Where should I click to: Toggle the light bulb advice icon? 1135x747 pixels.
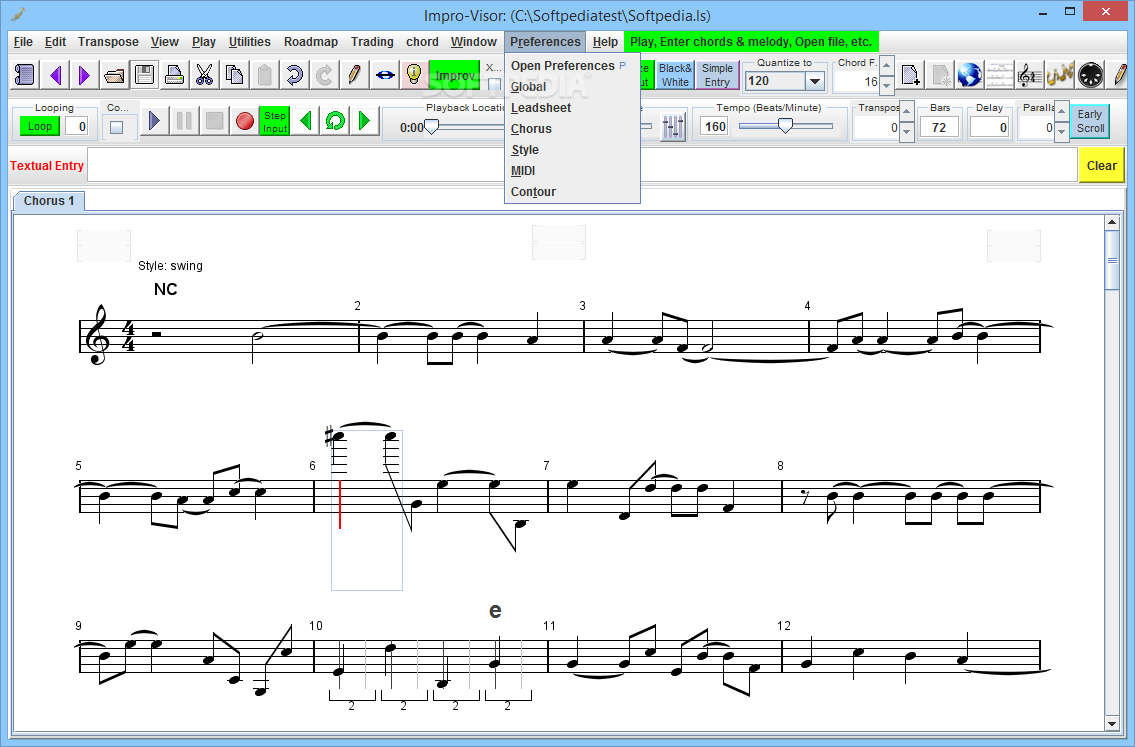[x=414, y=75]
